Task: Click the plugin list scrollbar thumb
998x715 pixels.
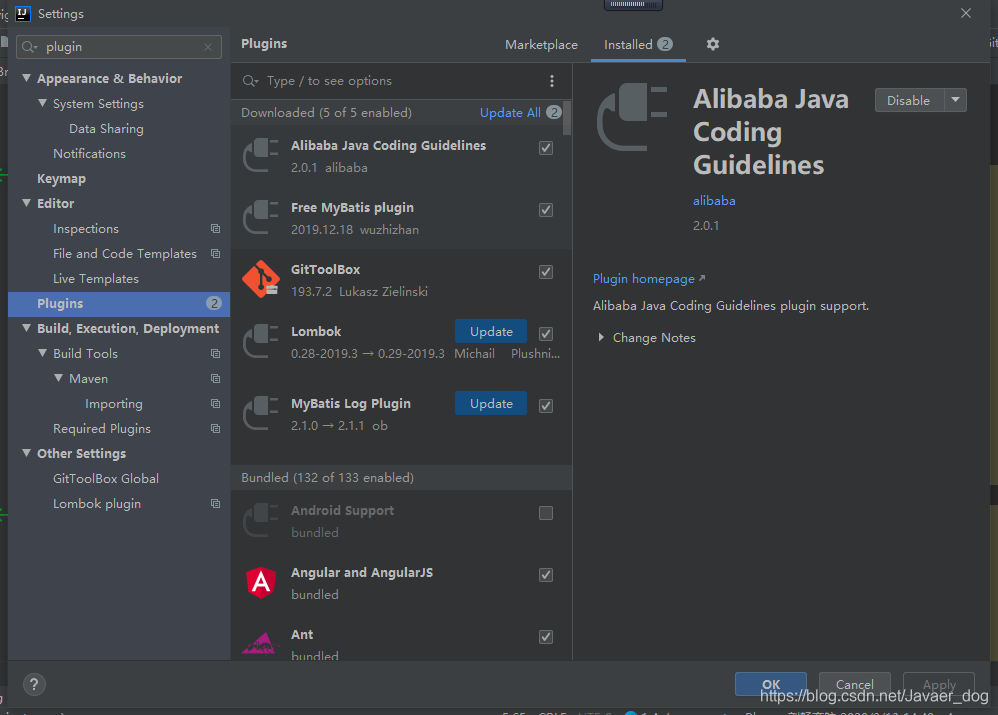Action: point(566,118)
